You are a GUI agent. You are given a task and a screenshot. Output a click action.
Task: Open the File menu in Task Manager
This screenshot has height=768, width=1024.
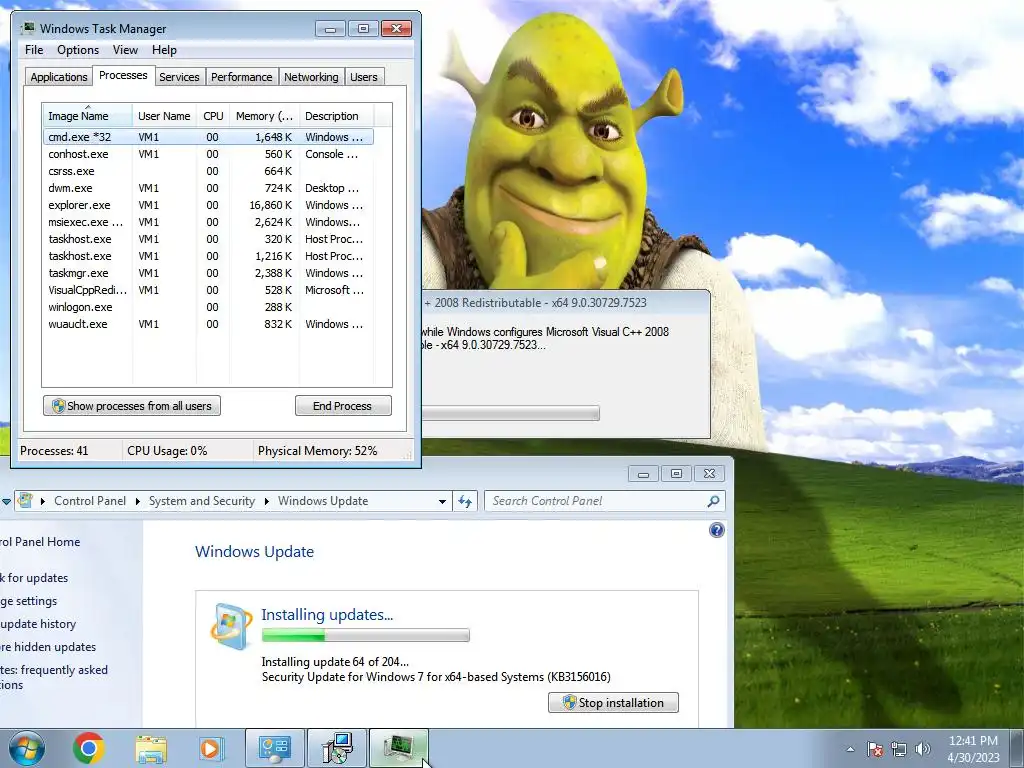coord(34,50)
